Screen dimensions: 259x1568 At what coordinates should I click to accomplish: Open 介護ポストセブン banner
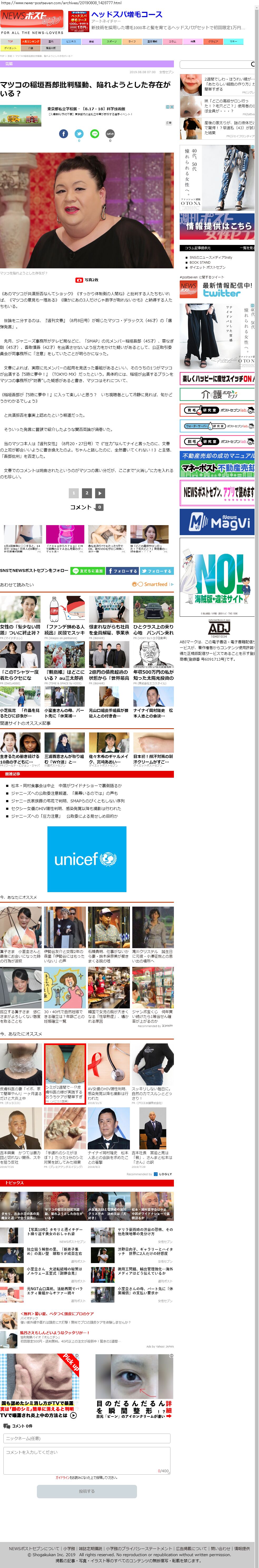pyautogui.click(x=217, y=394)
